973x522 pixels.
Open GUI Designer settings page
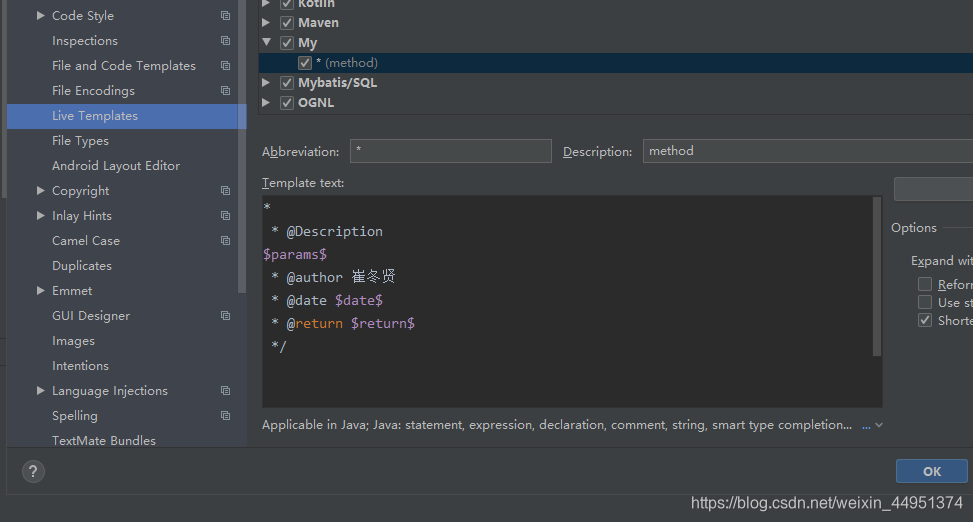(91, 315)
